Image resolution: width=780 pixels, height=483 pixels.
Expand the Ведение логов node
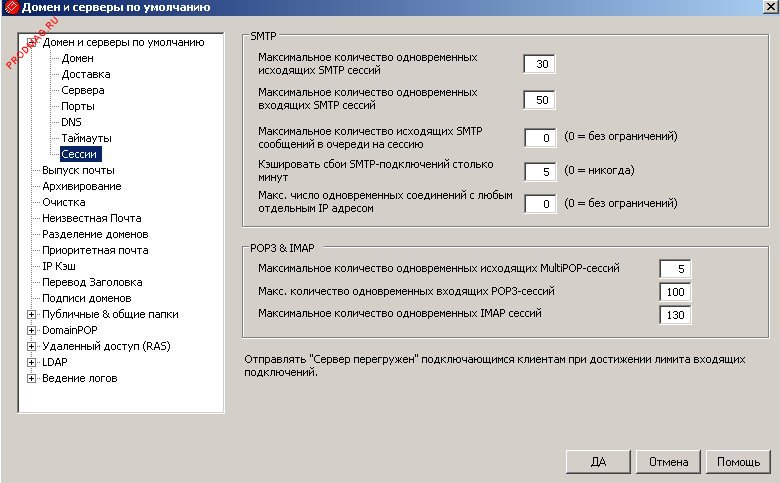(32, 378)
